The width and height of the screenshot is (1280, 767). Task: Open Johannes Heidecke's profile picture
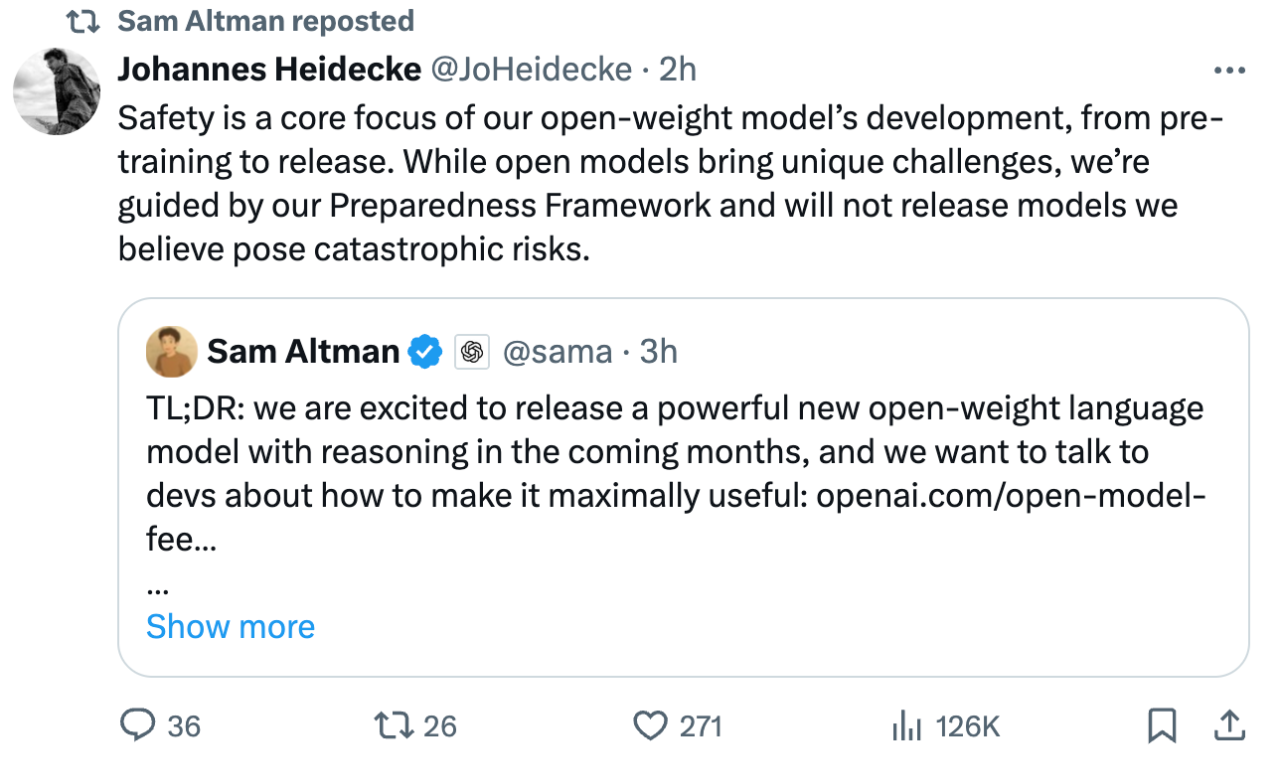(x=57, y=91)
